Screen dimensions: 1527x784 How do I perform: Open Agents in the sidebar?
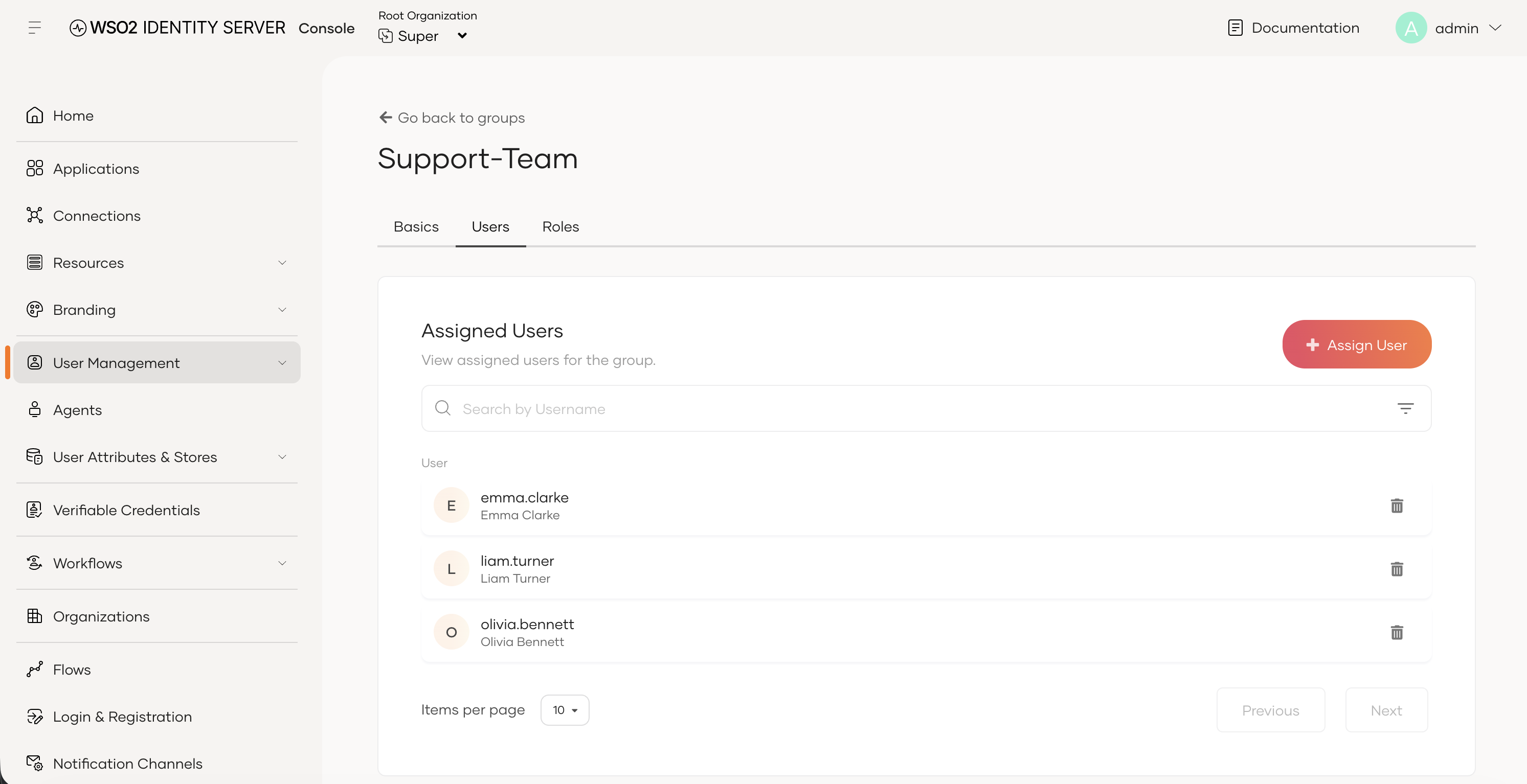(x=156, y=409)
